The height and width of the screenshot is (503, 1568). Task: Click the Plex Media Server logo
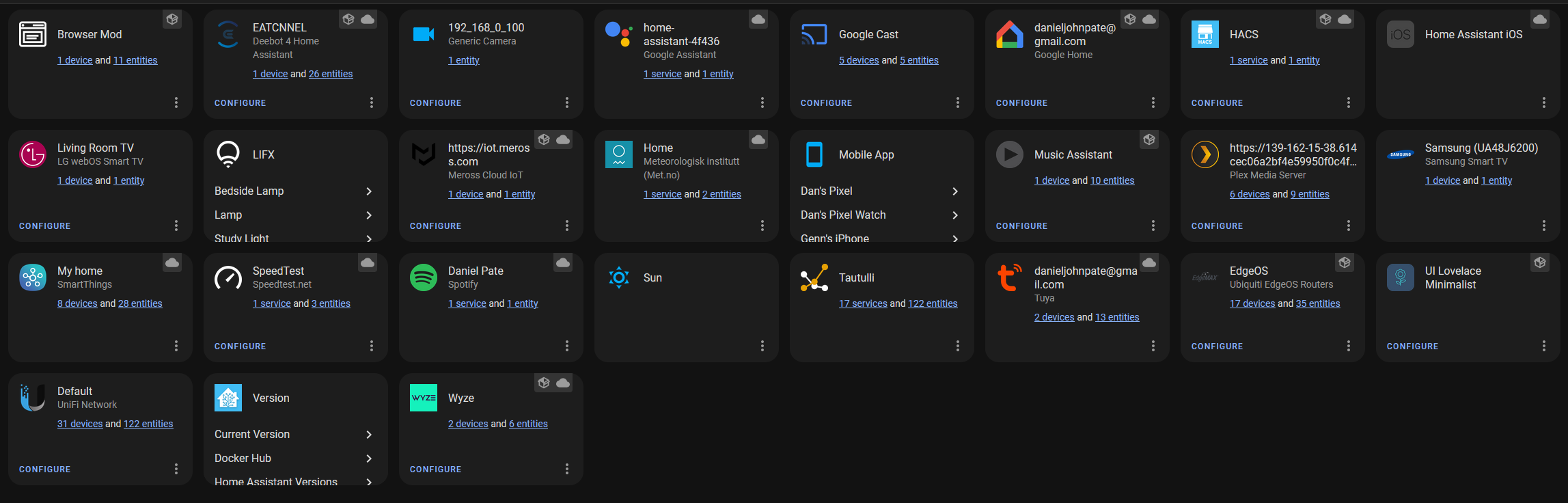[1205, 154]
